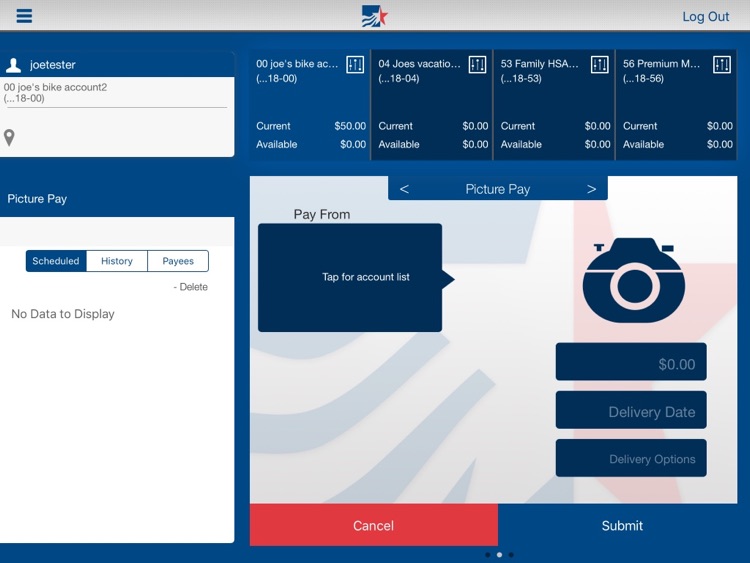750x563 pixels.
Task: Switch to the History tab
Action: click(117, 261)
